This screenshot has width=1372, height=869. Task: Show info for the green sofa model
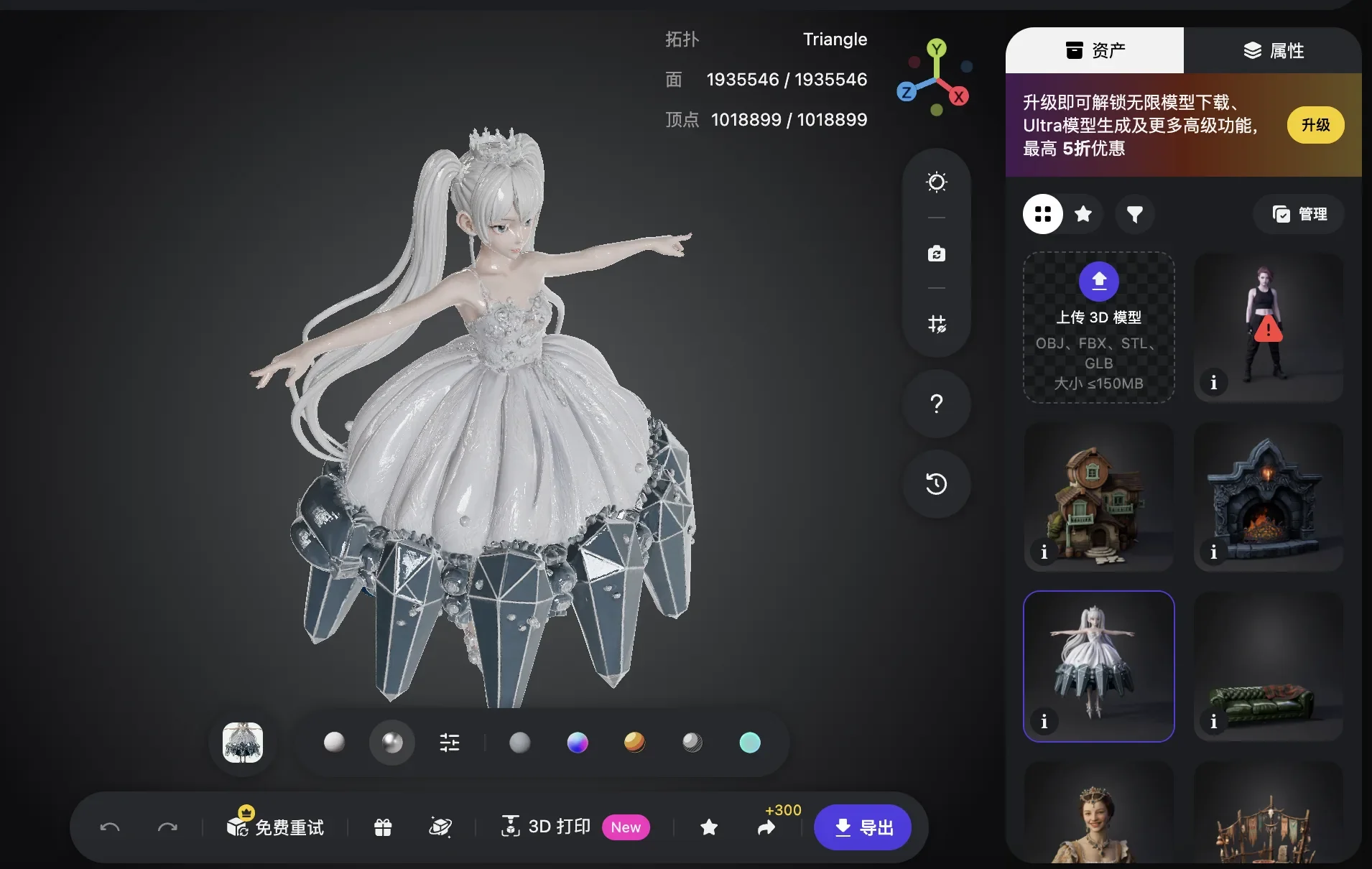pyautogui.click(x=1214, y=722)
